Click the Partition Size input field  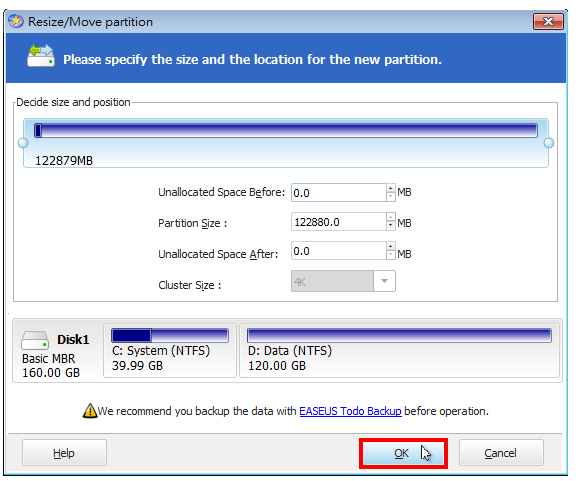pos(339,222)
